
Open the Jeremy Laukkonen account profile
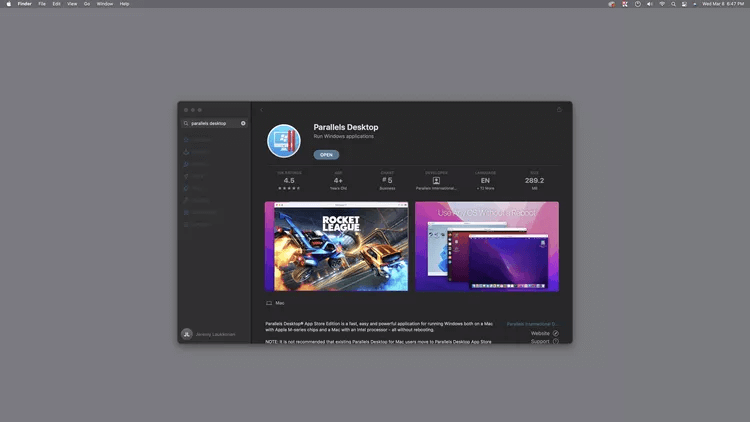click(x=209, y=334)
